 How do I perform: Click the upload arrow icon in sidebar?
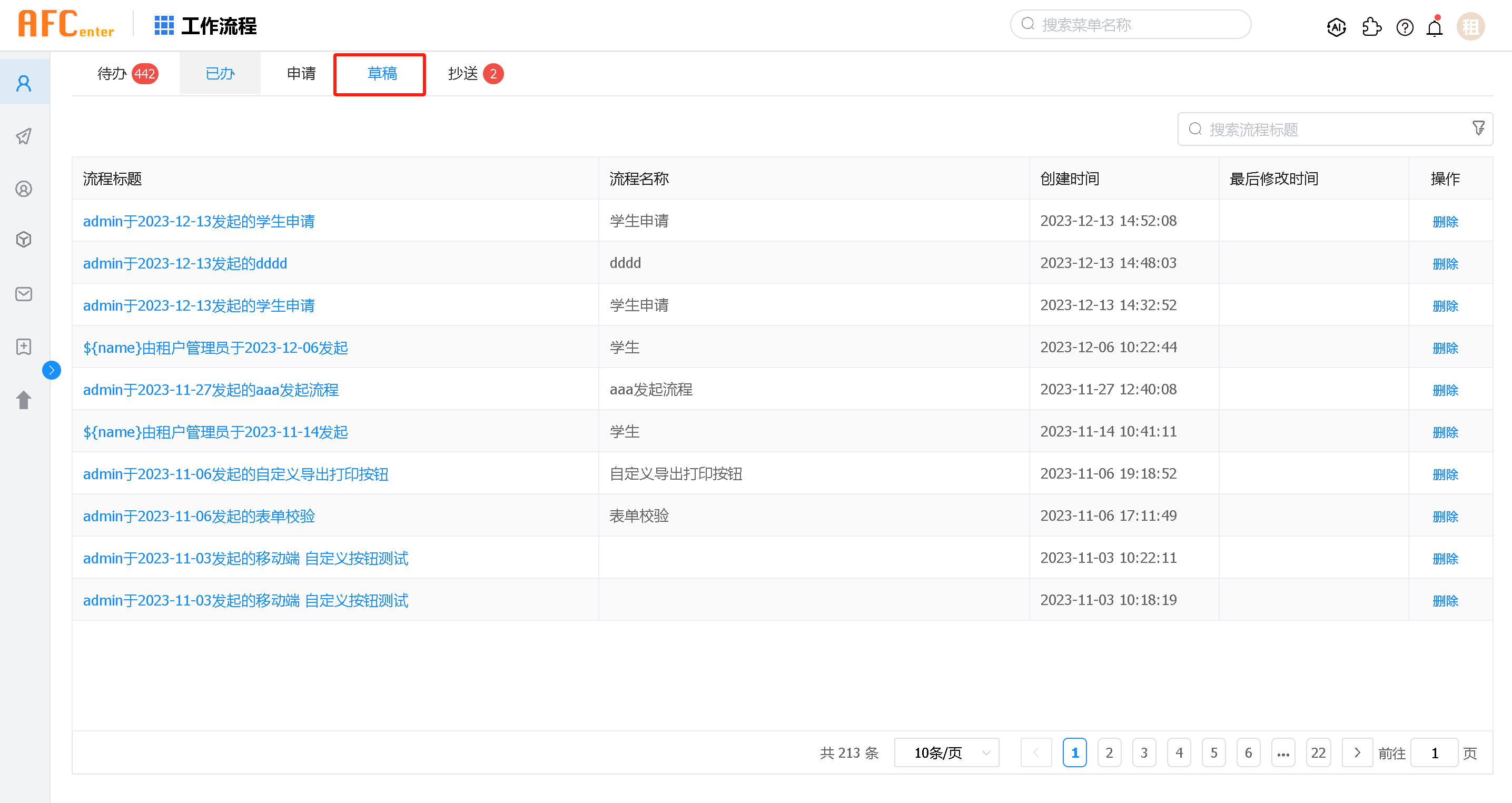click(24, 399)
